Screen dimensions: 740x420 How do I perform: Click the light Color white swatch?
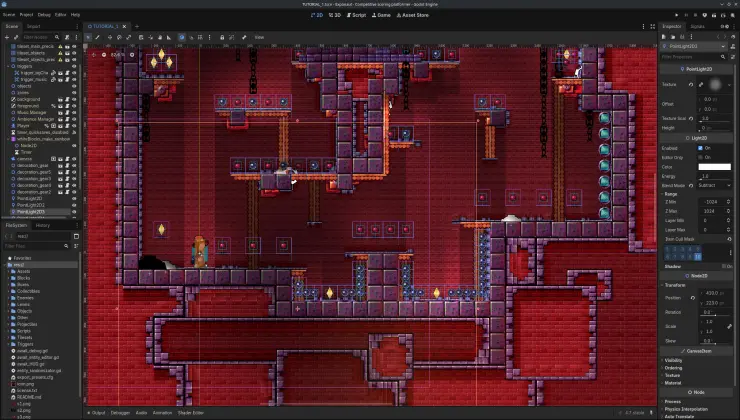point(715,167)
